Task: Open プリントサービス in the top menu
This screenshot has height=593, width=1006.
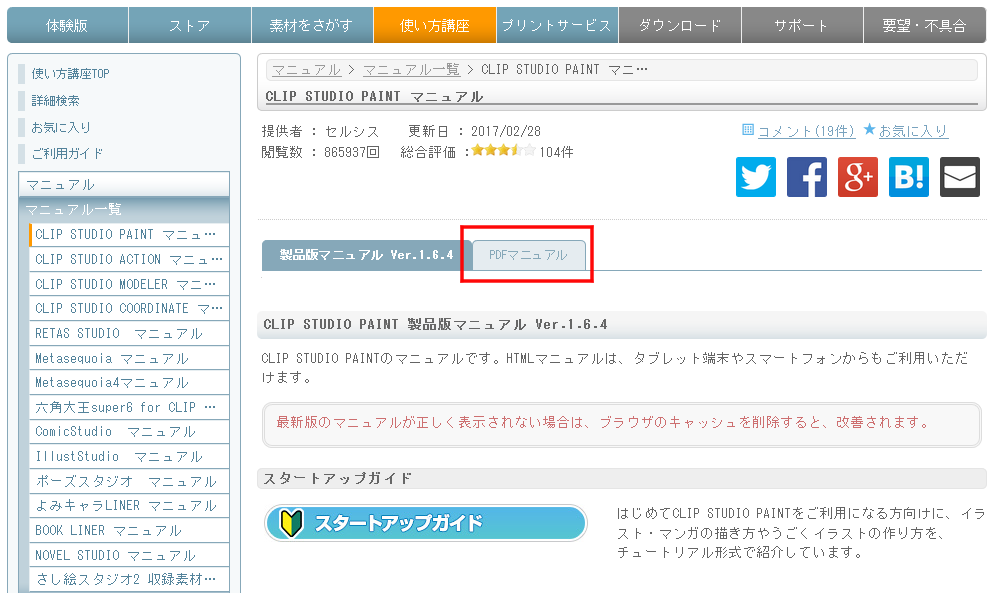Action: 557,26
